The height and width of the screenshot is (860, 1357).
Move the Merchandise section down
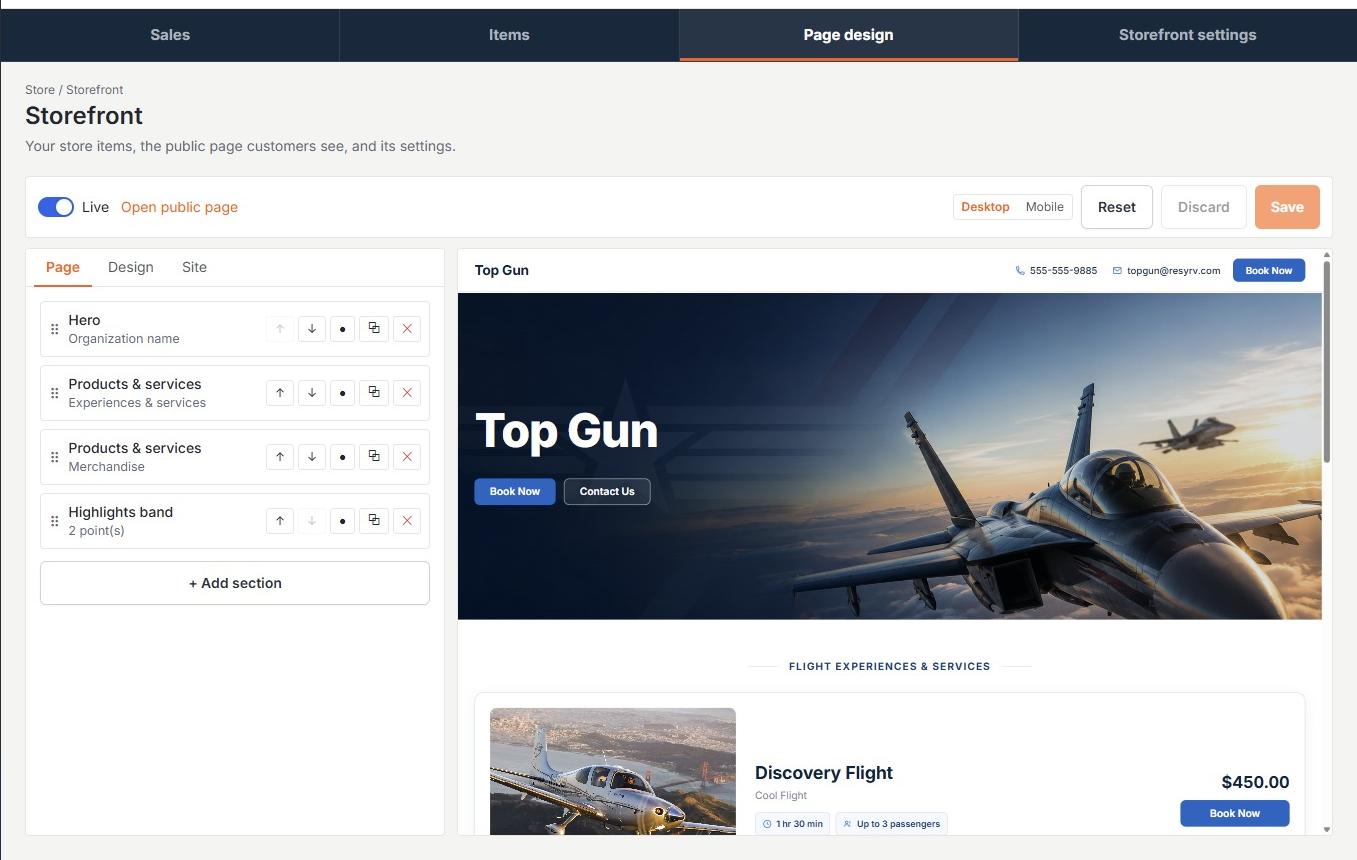point(312,457)
